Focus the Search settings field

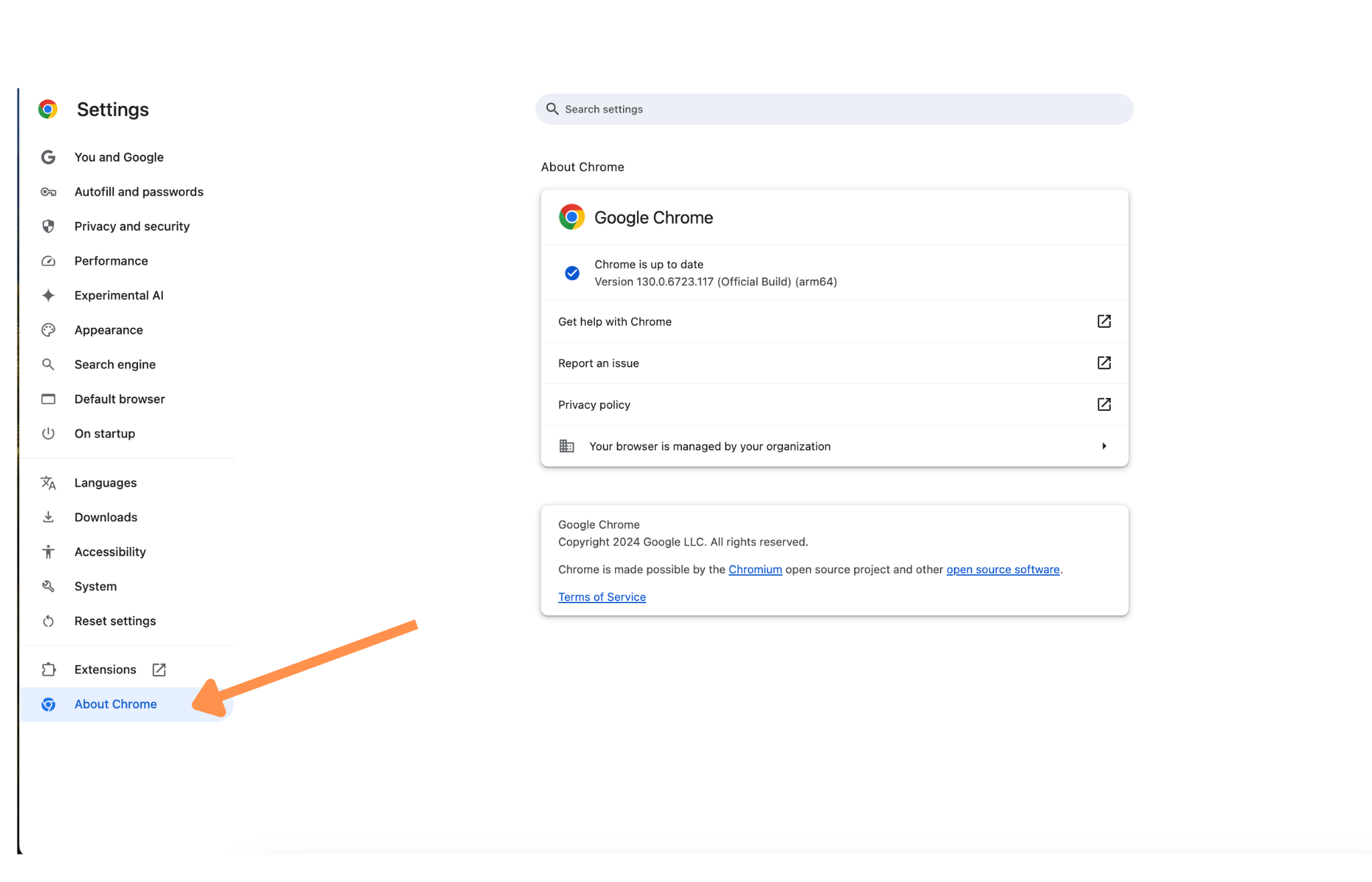click(x=835, y=109)
